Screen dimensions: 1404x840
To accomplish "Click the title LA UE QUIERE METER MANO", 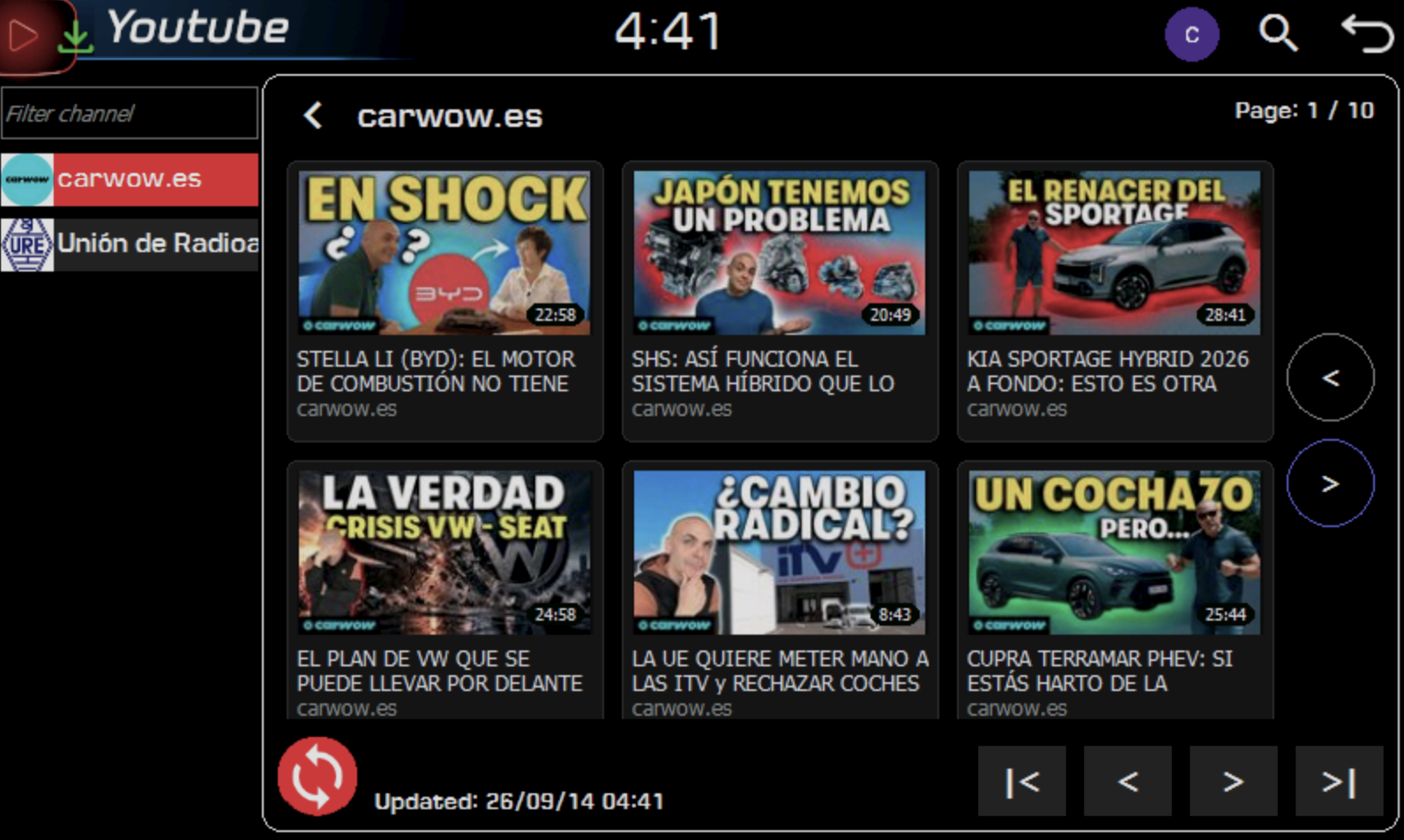I will [780, 671].
